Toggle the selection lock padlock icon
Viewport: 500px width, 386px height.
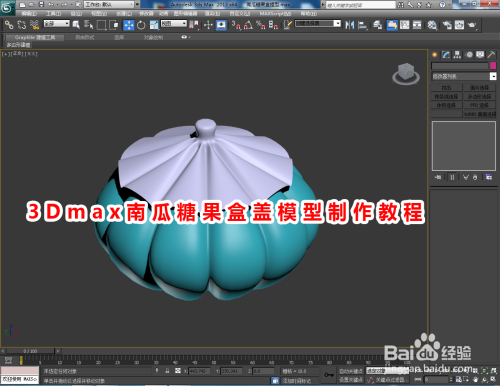coord(167,371)
